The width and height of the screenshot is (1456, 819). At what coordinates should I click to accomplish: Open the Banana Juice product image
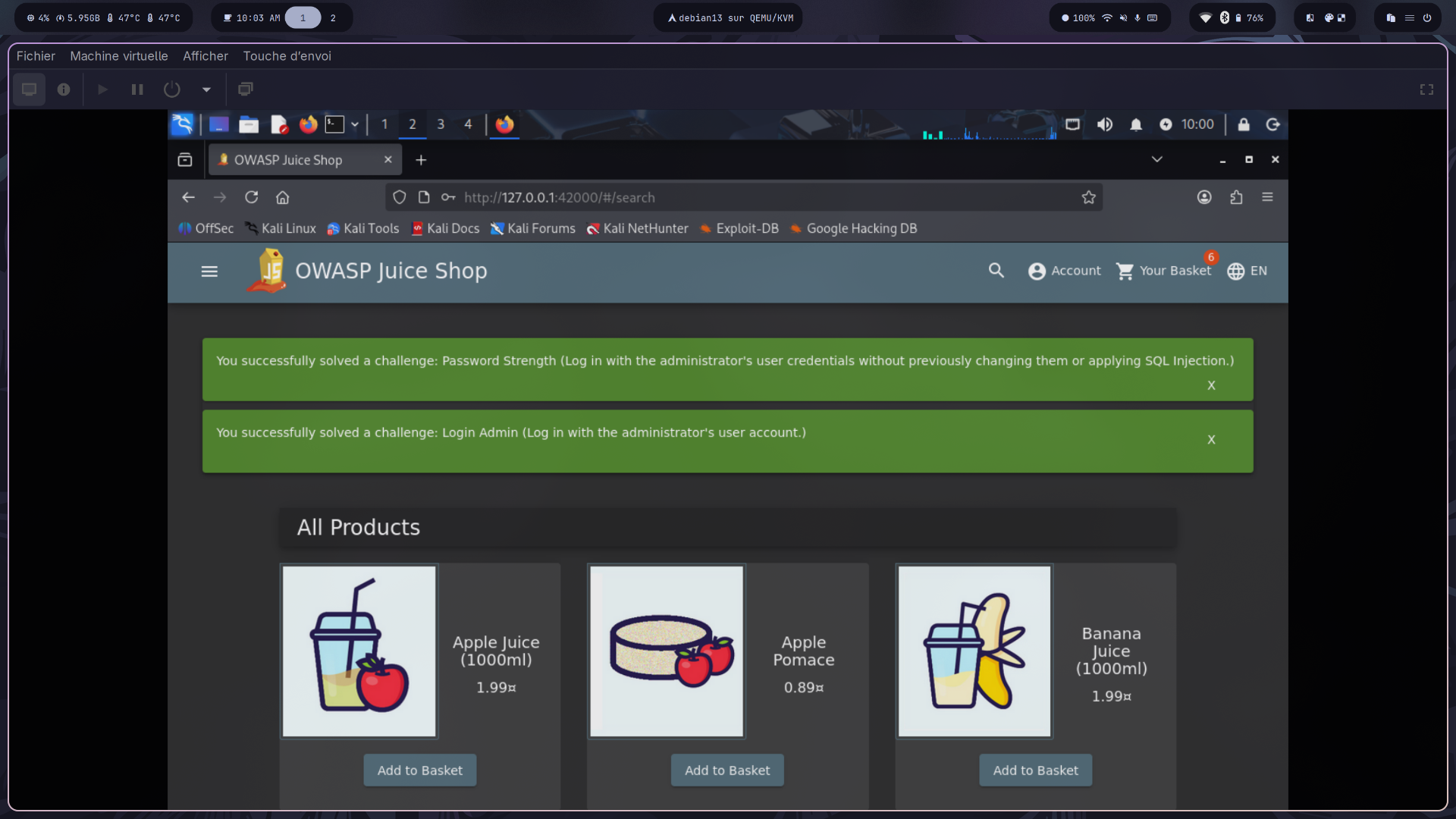[974, 651]
